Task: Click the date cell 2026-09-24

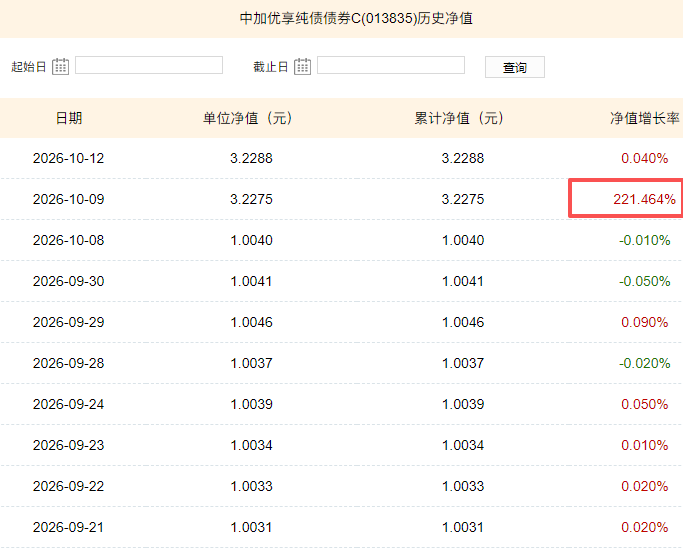Action: click(x=68, y=404)
